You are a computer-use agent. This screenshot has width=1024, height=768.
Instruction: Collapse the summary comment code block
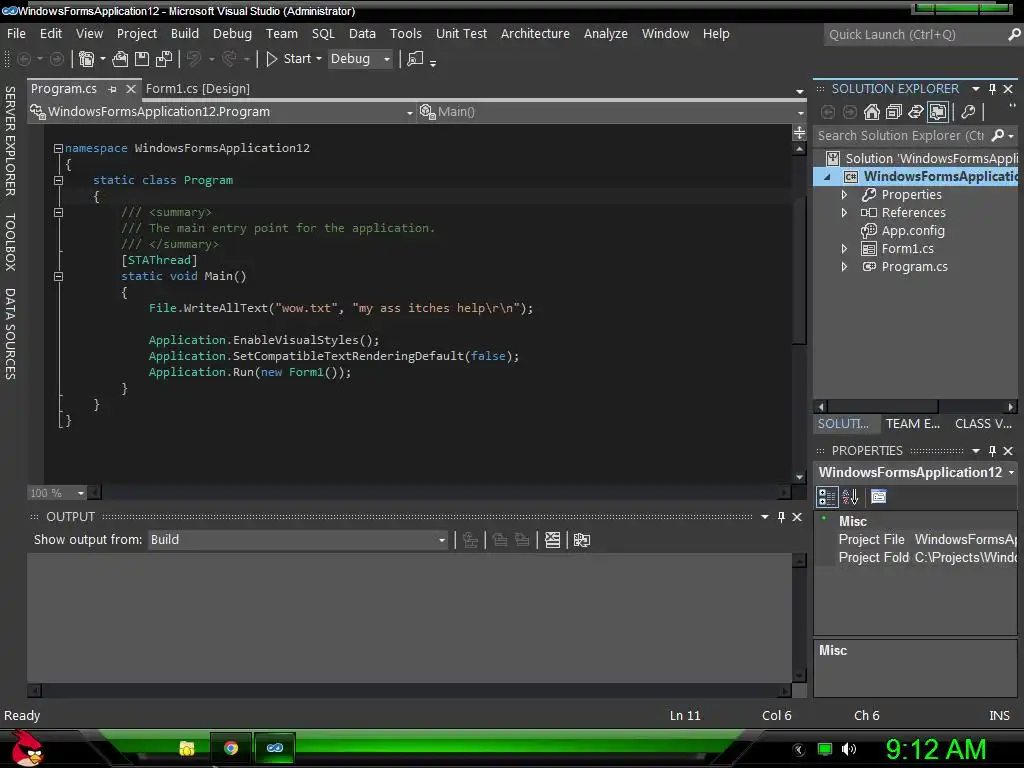click(58, 212)
